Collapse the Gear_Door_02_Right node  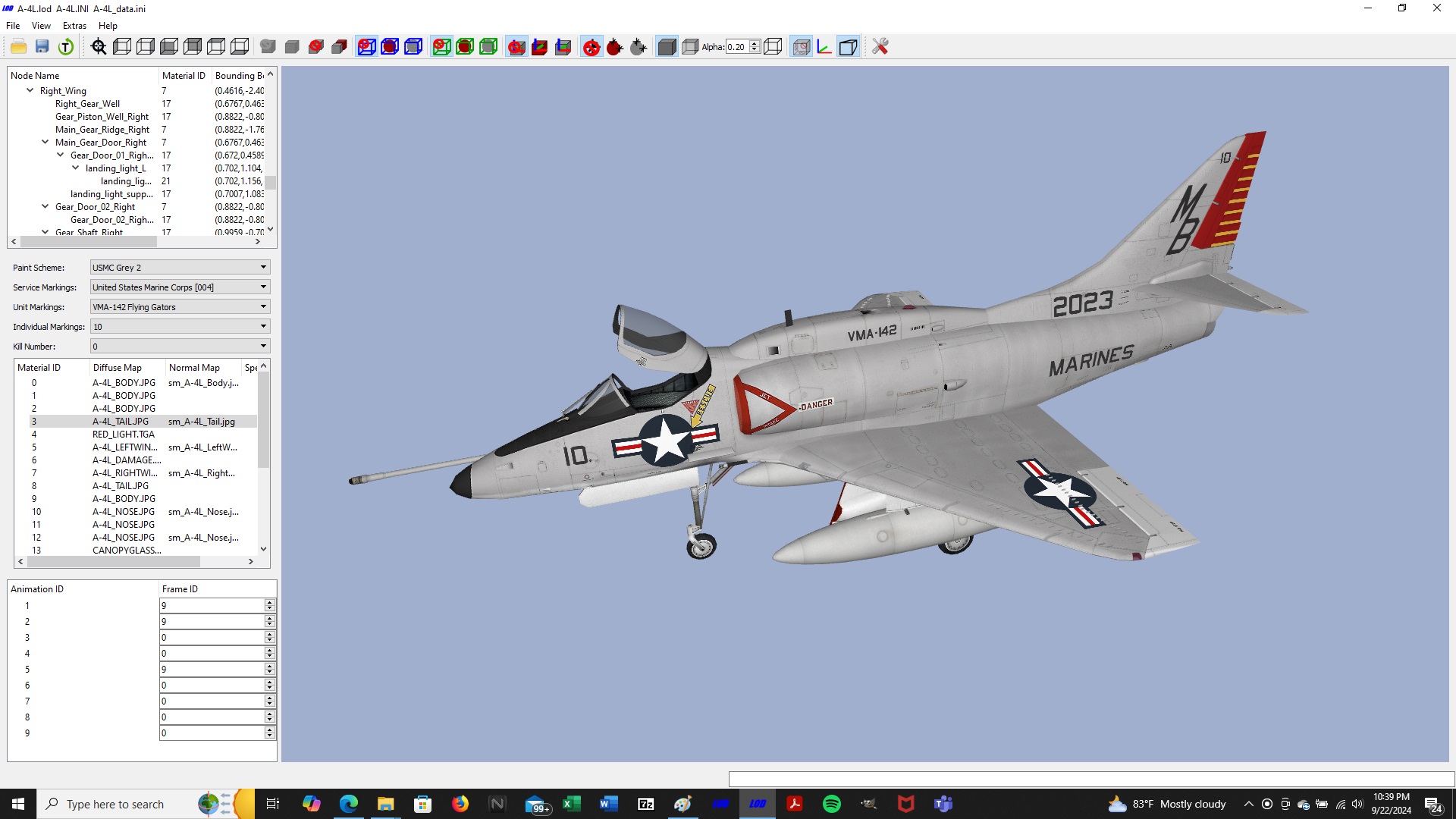click(x=45, y=206)
